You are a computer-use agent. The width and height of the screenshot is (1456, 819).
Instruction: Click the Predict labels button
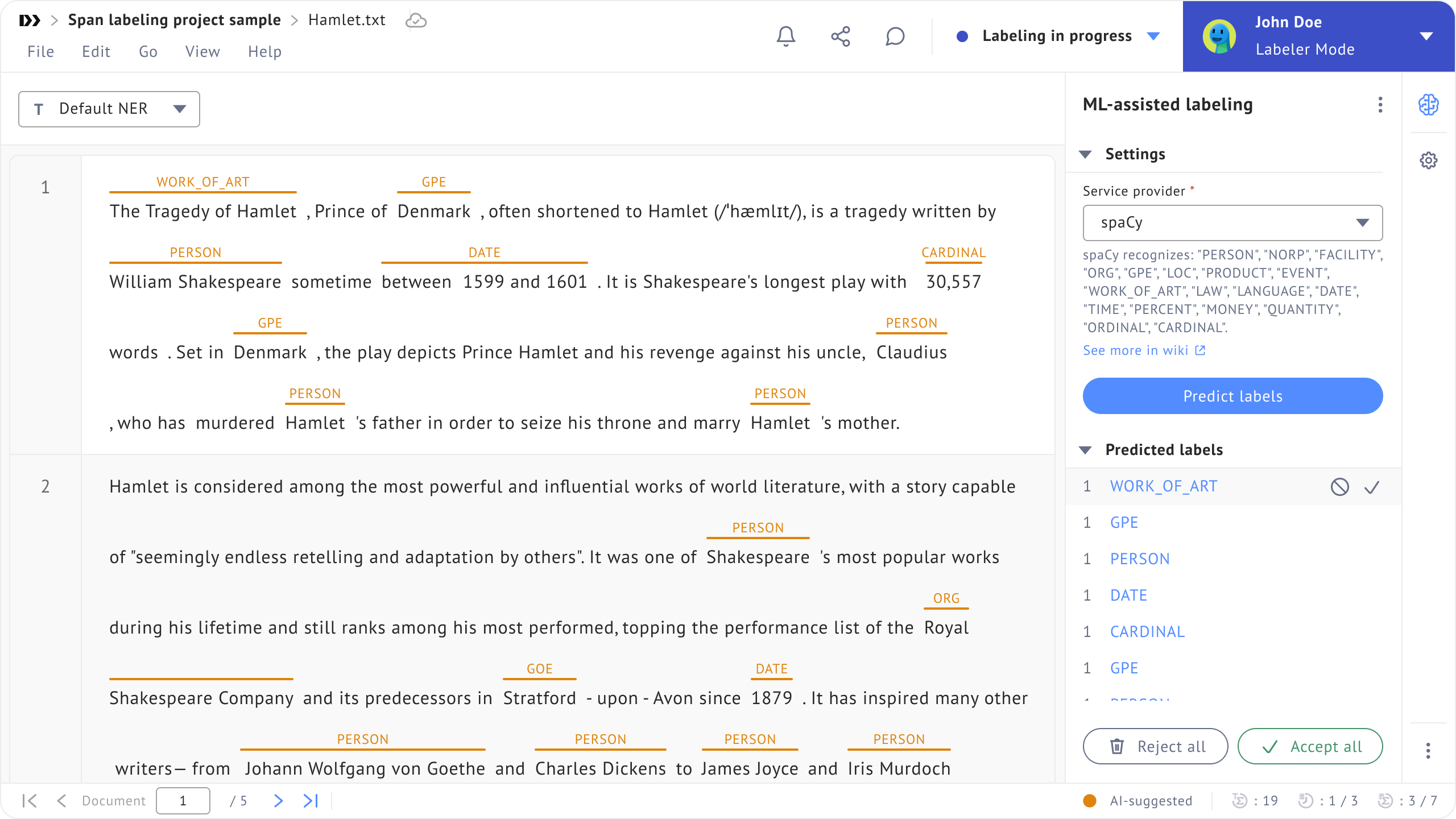pos(1232,396)
